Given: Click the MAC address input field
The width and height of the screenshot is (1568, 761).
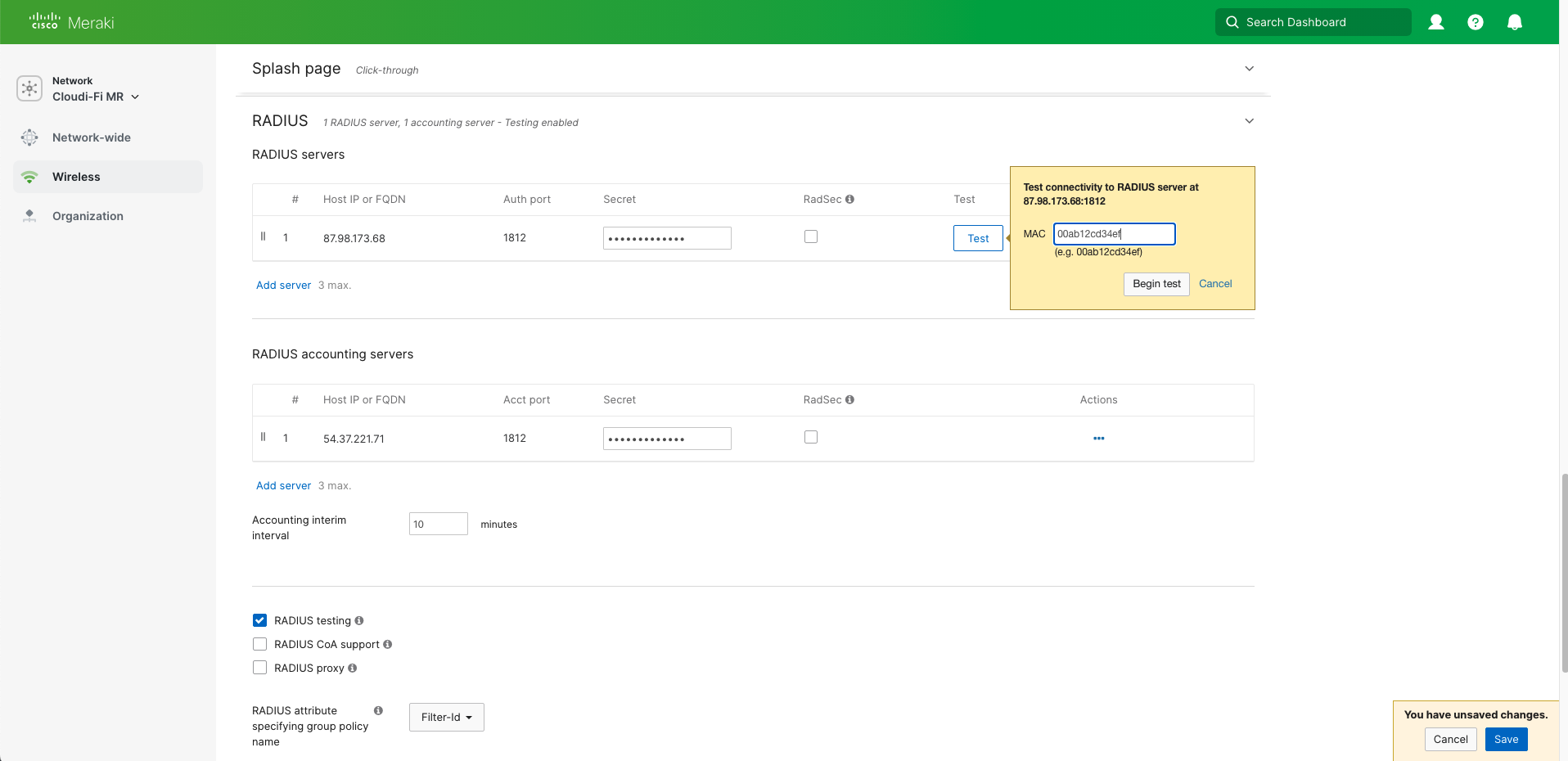Looking at the screenshot, I should [1114, 234].
